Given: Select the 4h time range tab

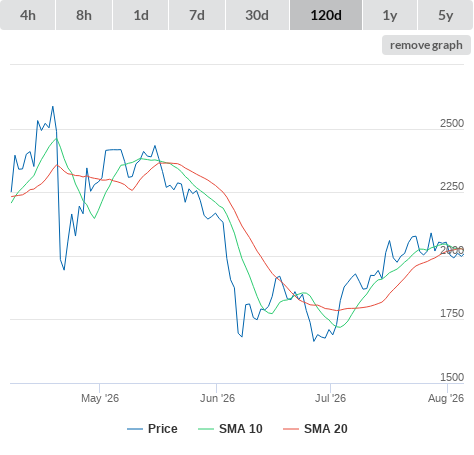Looking at the screenshot, I should [28, 15].
